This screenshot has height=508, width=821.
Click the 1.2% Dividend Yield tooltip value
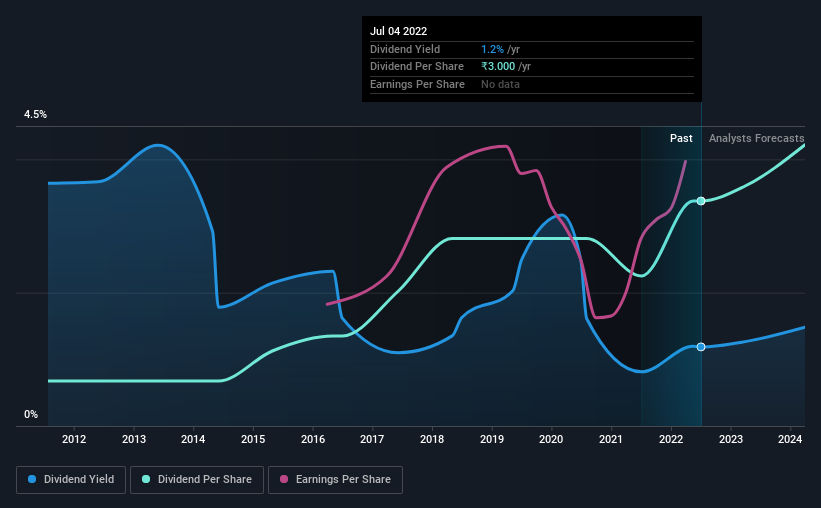[x=492, y=49]
